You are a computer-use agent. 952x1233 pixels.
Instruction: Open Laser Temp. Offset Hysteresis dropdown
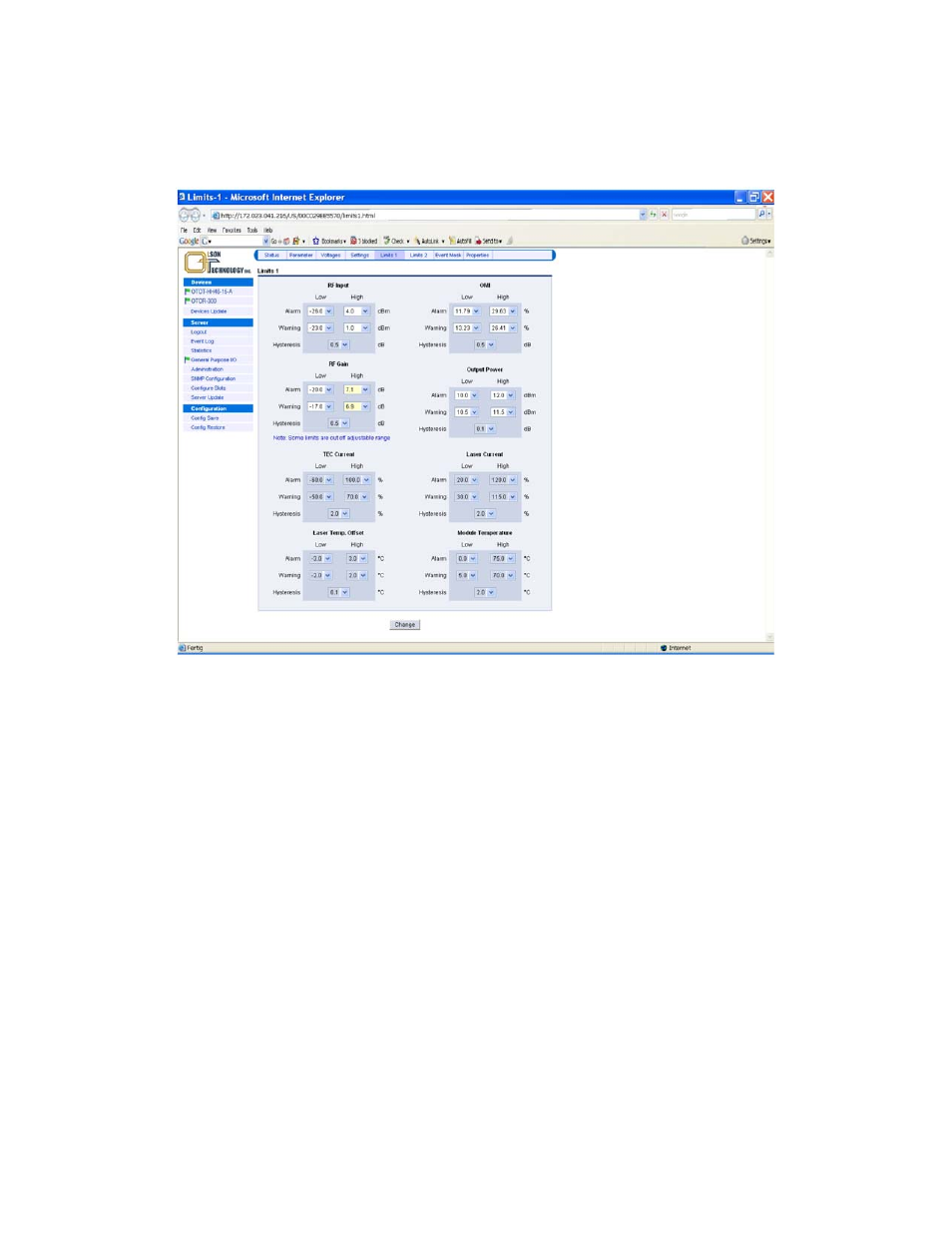[x=339, y=593]
